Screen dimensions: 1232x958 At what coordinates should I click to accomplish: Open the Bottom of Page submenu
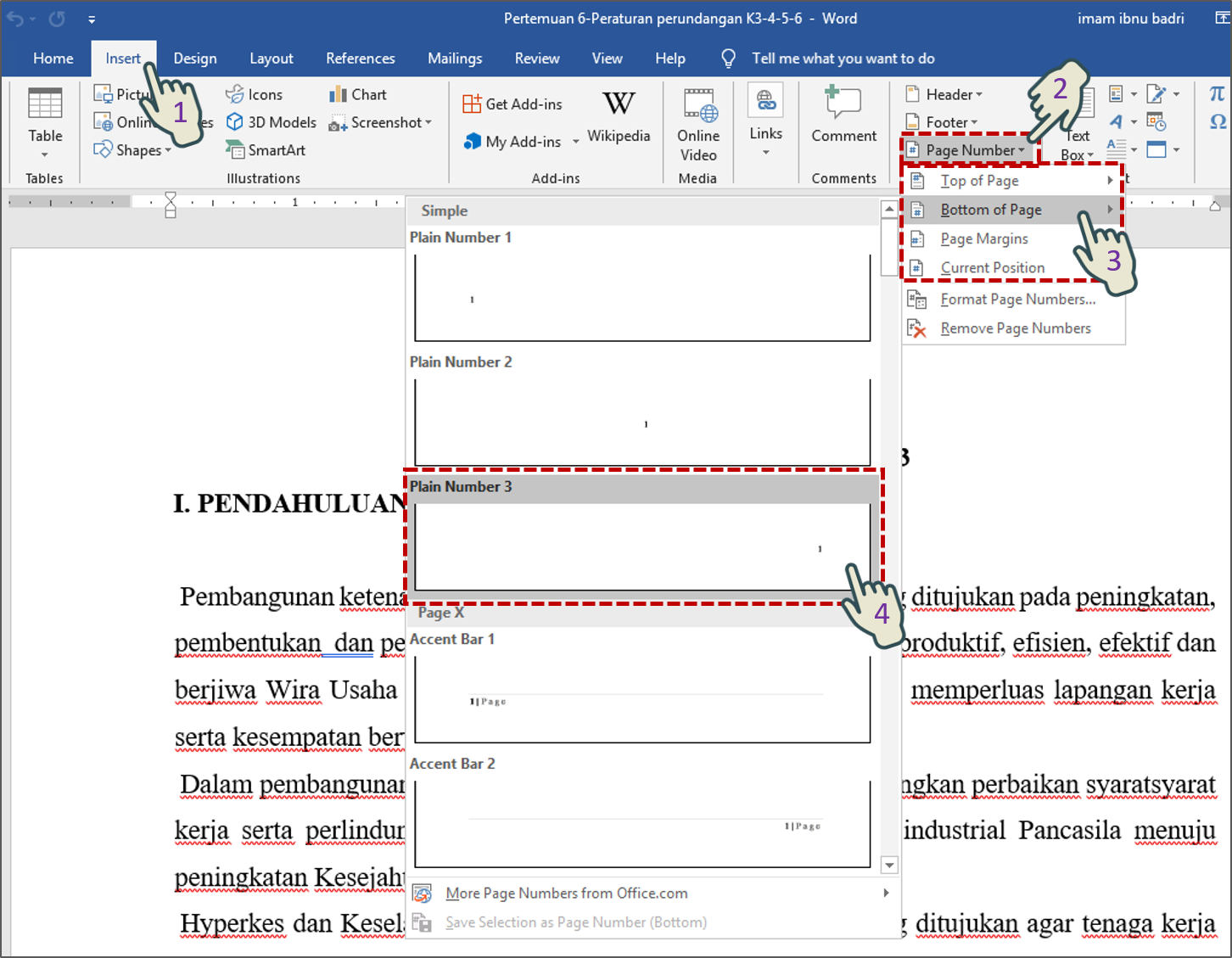[x=991, y=209]
